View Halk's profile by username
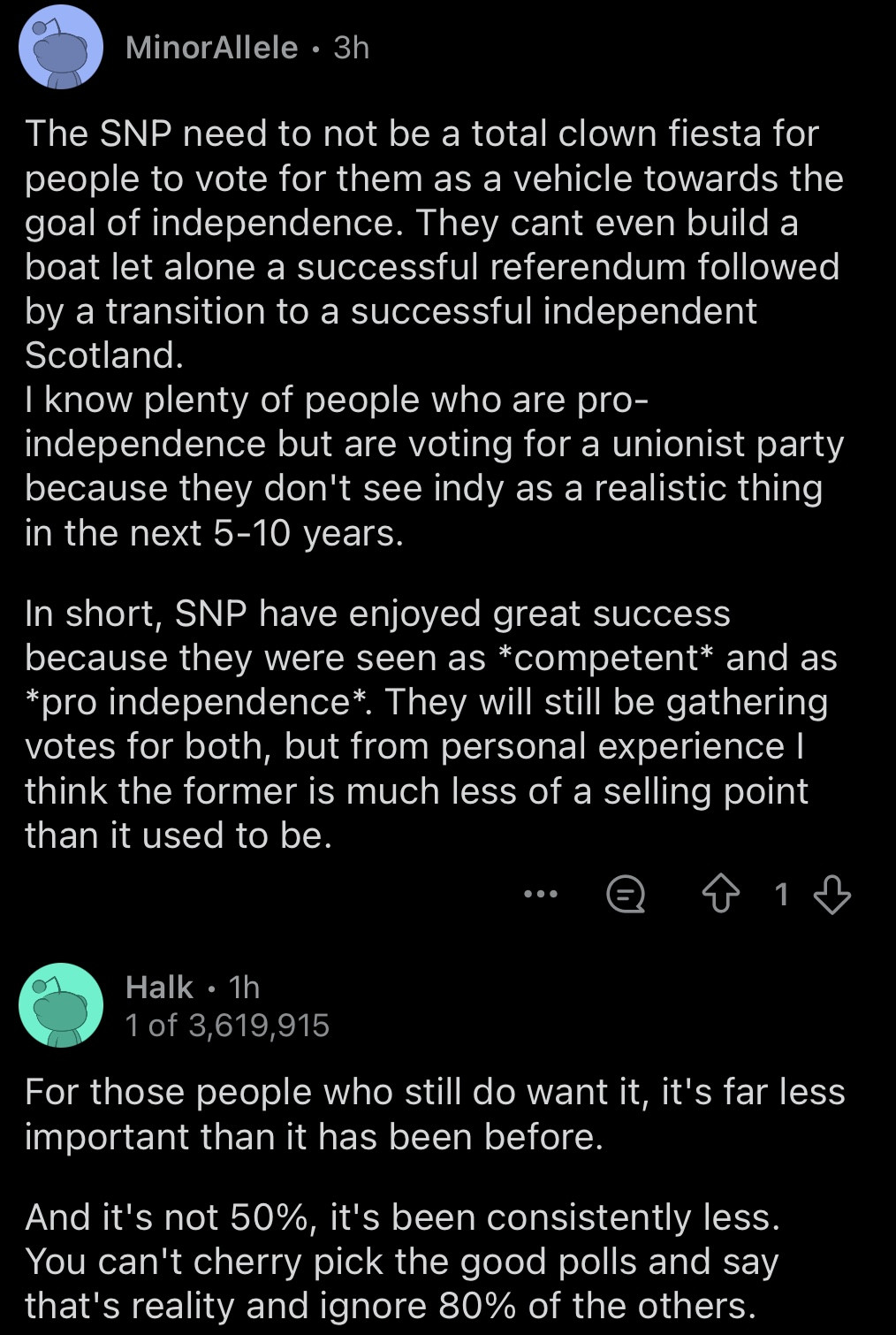 [159, 987]
